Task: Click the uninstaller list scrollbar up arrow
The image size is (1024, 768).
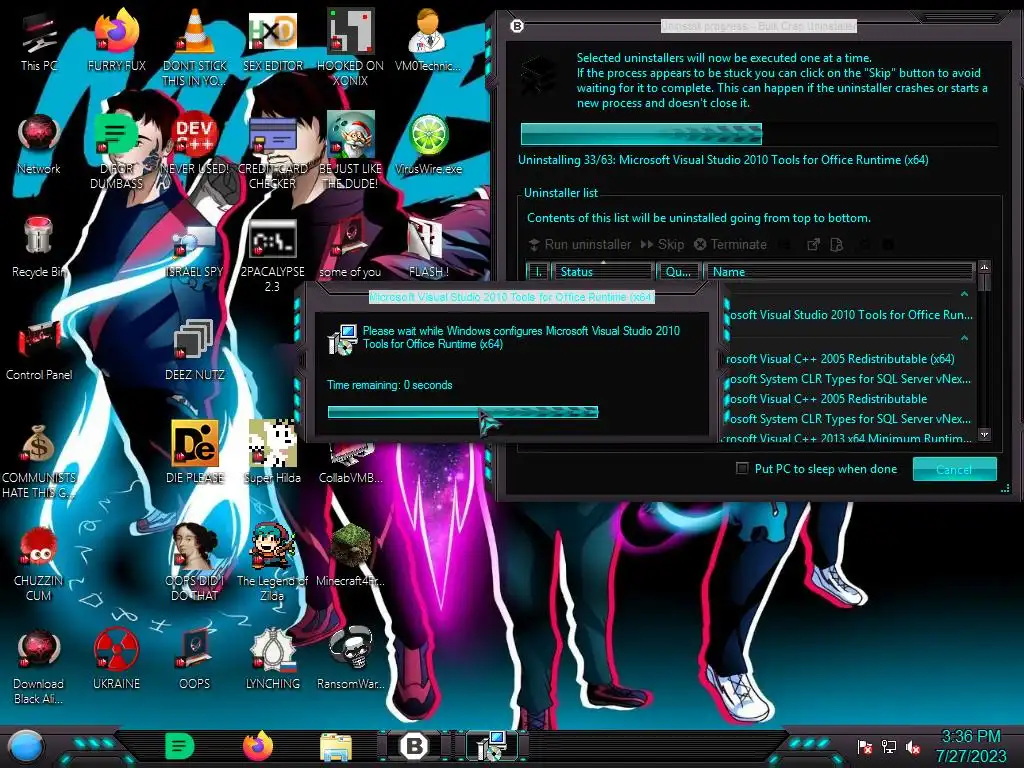Action: click(x=984, y=267)
